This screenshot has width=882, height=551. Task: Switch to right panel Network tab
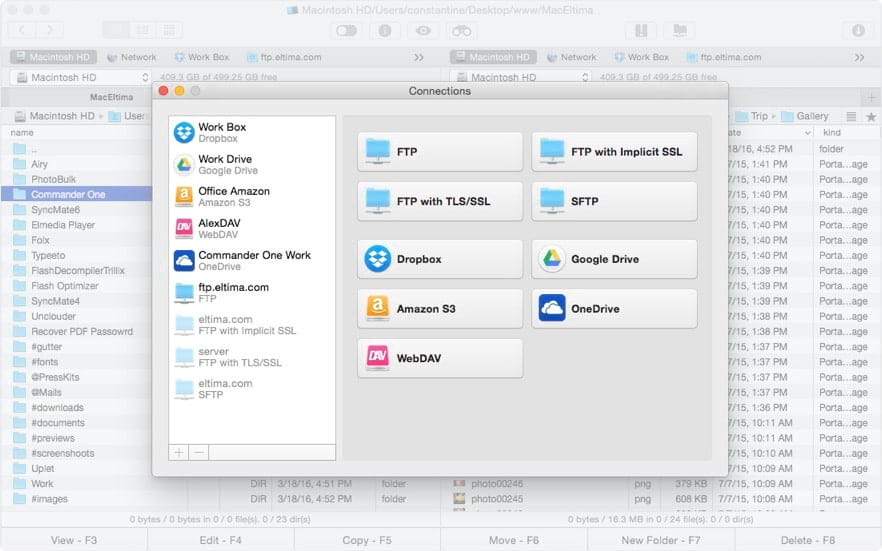click(x=572, y=57)
